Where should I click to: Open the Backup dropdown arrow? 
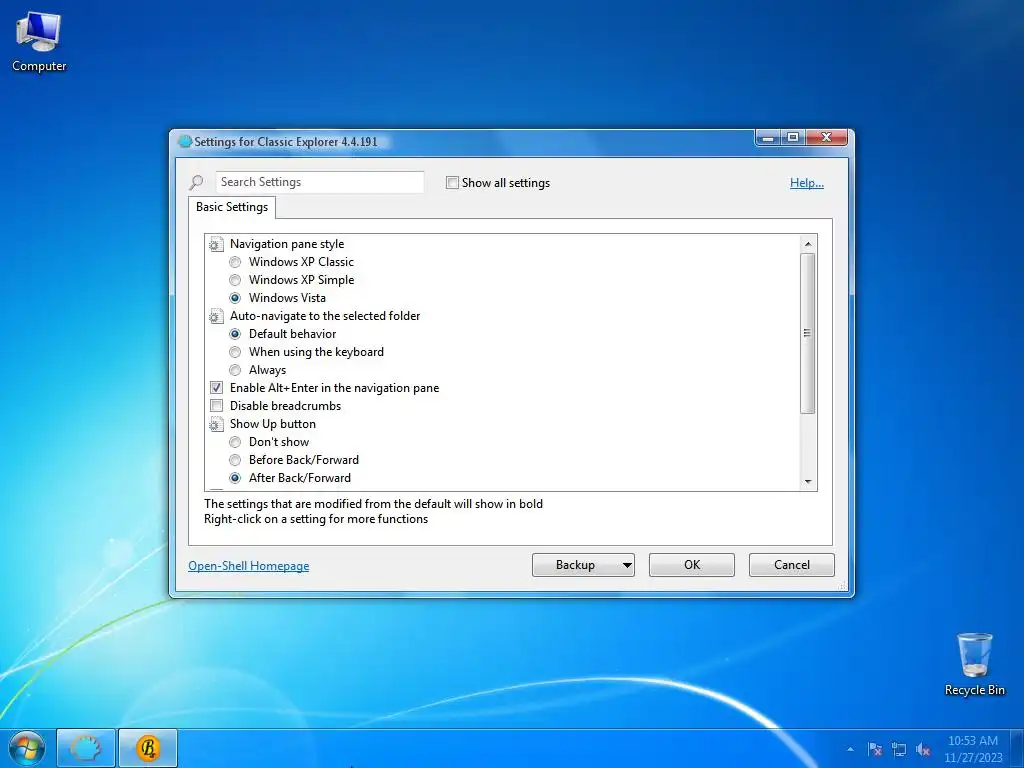[x=626, y=566]
